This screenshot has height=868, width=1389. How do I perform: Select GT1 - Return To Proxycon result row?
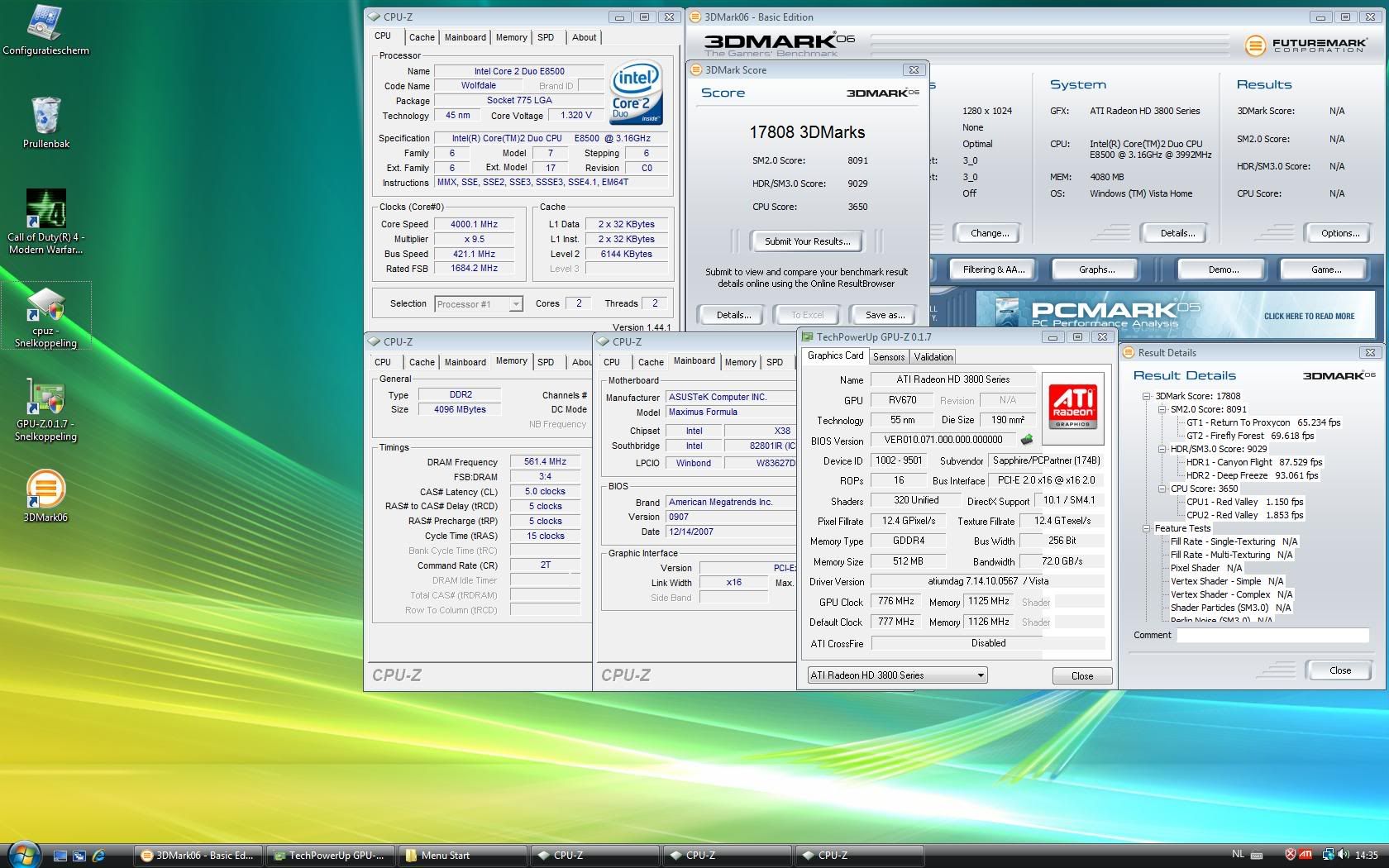click(x=1263, y=422)
